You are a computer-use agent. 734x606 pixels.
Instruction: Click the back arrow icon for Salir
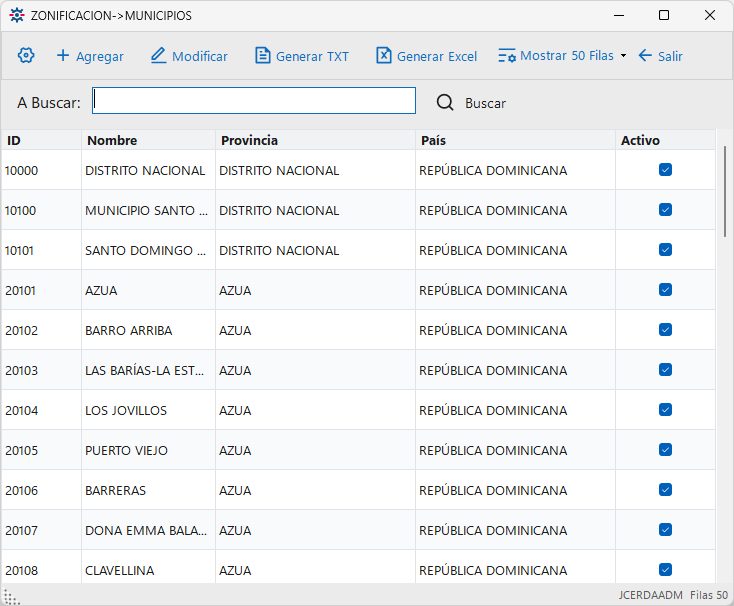coord(645,56)
